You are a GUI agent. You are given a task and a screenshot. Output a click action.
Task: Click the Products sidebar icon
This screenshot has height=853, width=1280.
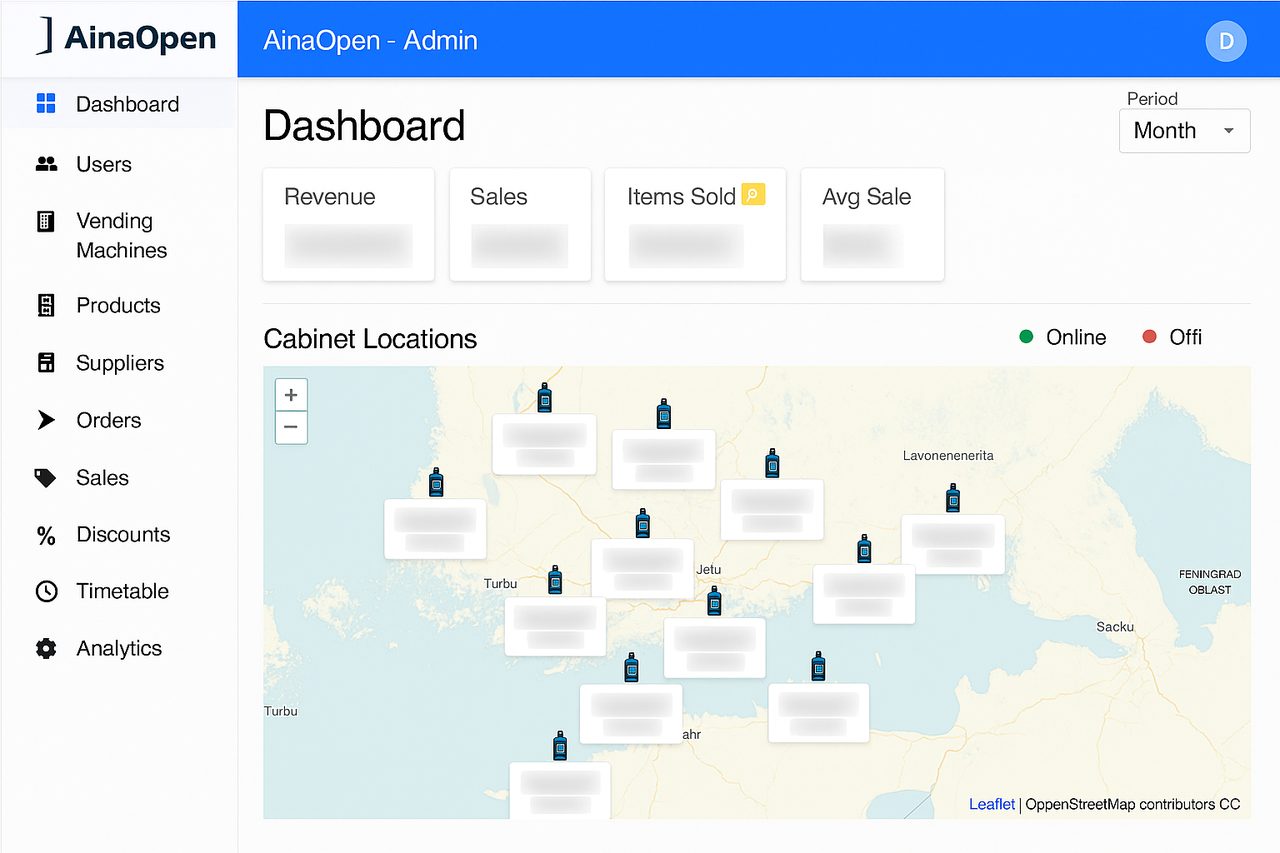pyautogui.click(x=46, y=305)
